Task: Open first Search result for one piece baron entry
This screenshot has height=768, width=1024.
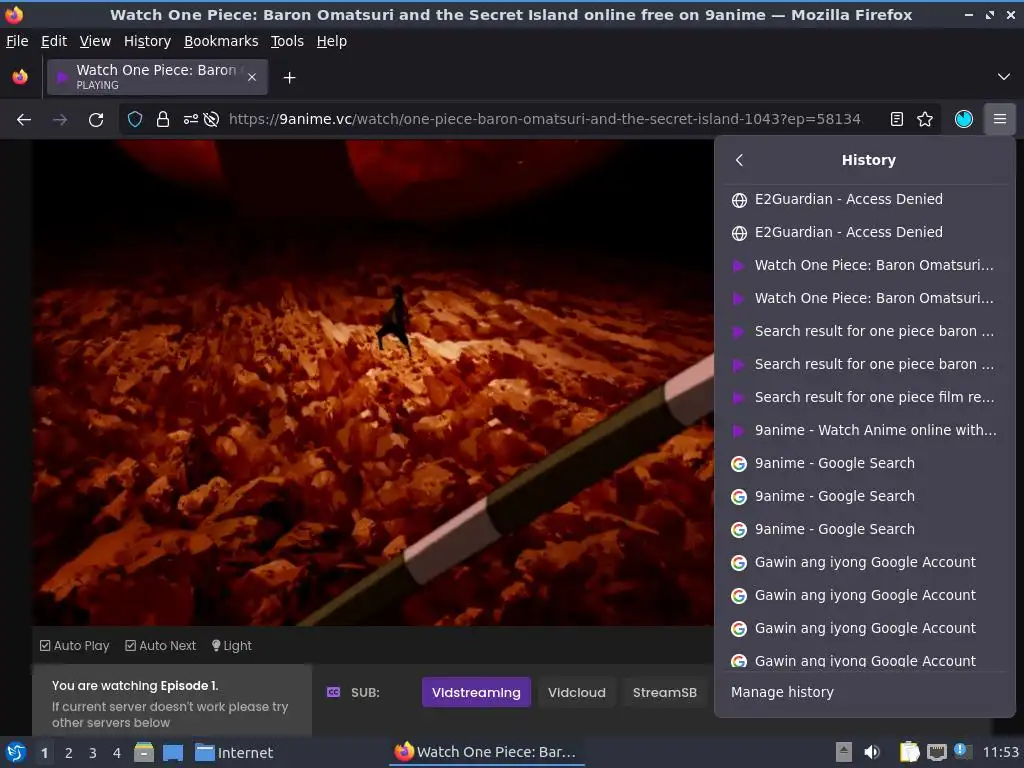Action: coord(865,331)
